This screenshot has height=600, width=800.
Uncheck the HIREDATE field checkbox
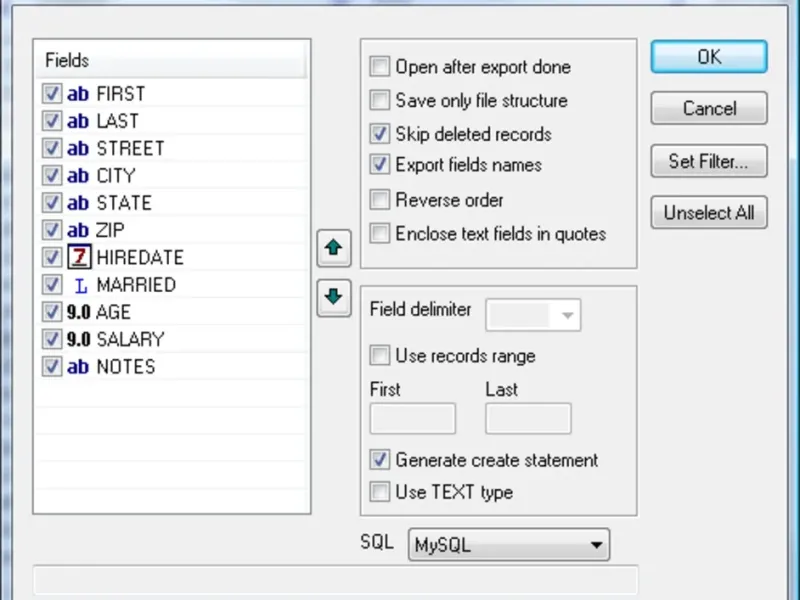(x=52, y=258)
